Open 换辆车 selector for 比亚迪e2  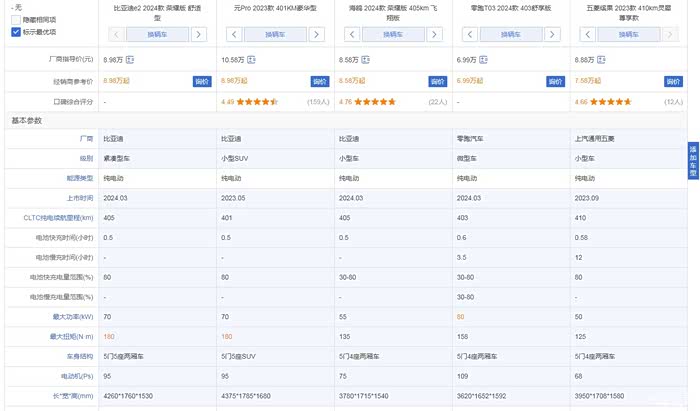tap(157, 34)
